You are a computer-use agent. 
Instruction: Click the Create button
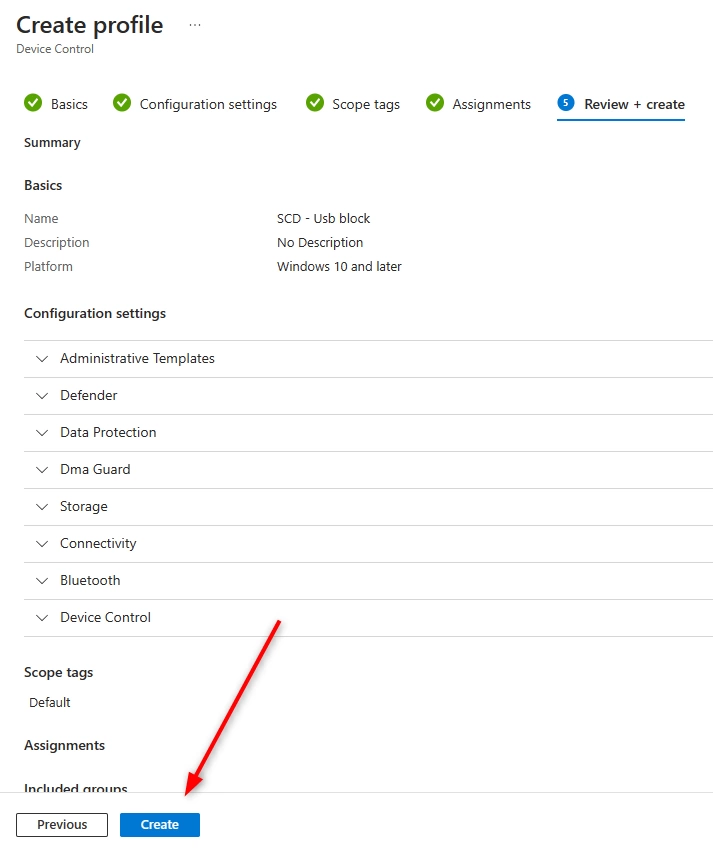159,824
